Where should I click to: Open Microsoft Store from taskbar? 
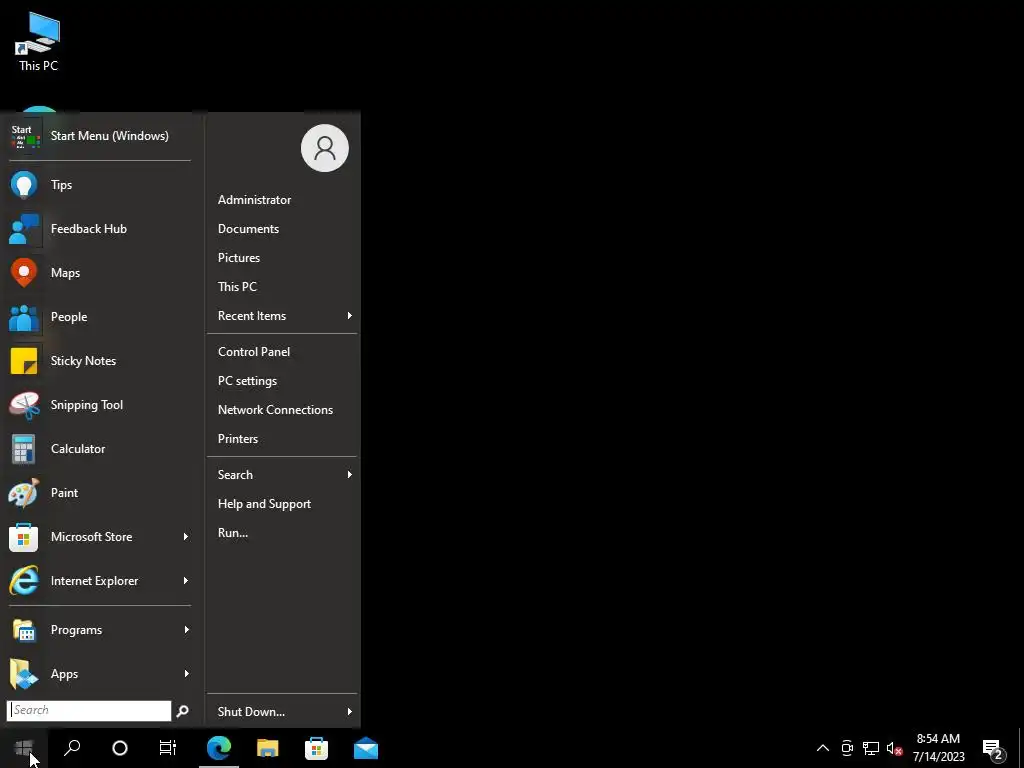click(317, 748)
